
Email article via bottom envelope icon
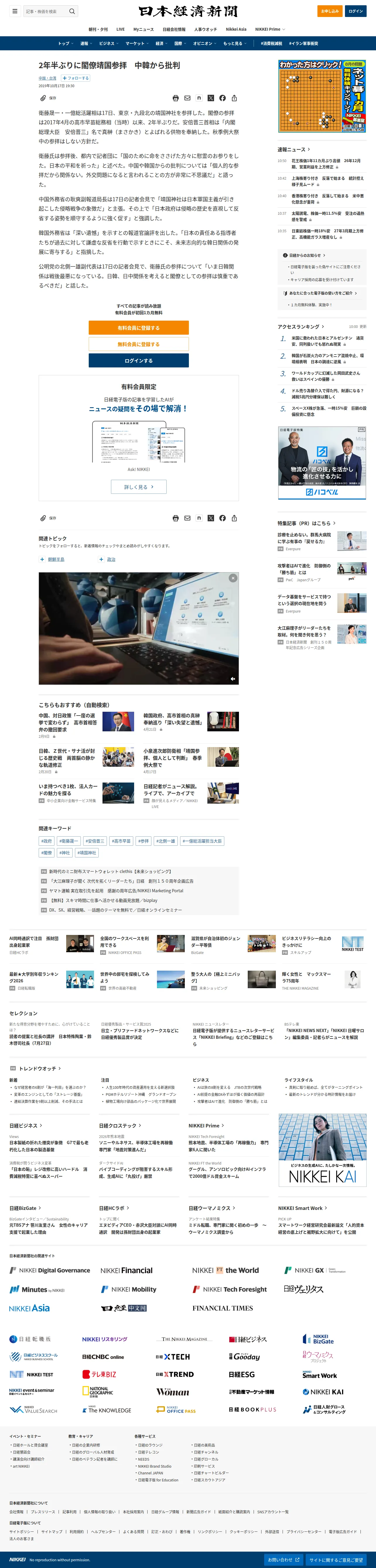pos(187,518)
